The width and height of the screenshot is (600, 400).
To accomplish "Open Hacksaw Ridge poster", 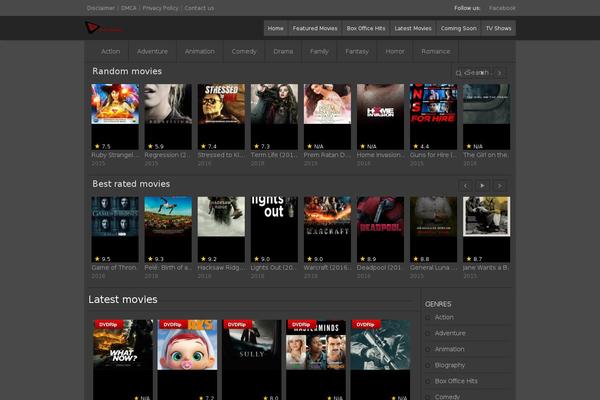I will point(221,229).
